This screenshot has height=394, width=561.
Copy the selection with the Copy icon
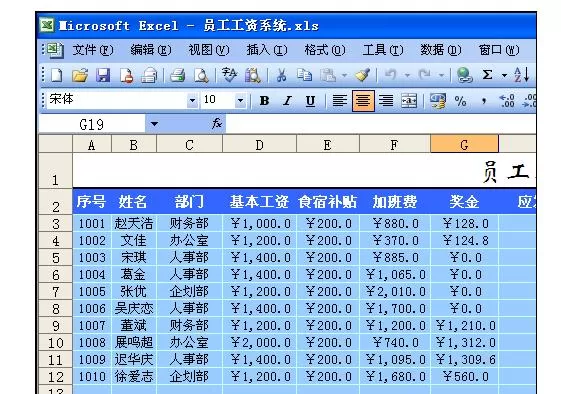304,76
